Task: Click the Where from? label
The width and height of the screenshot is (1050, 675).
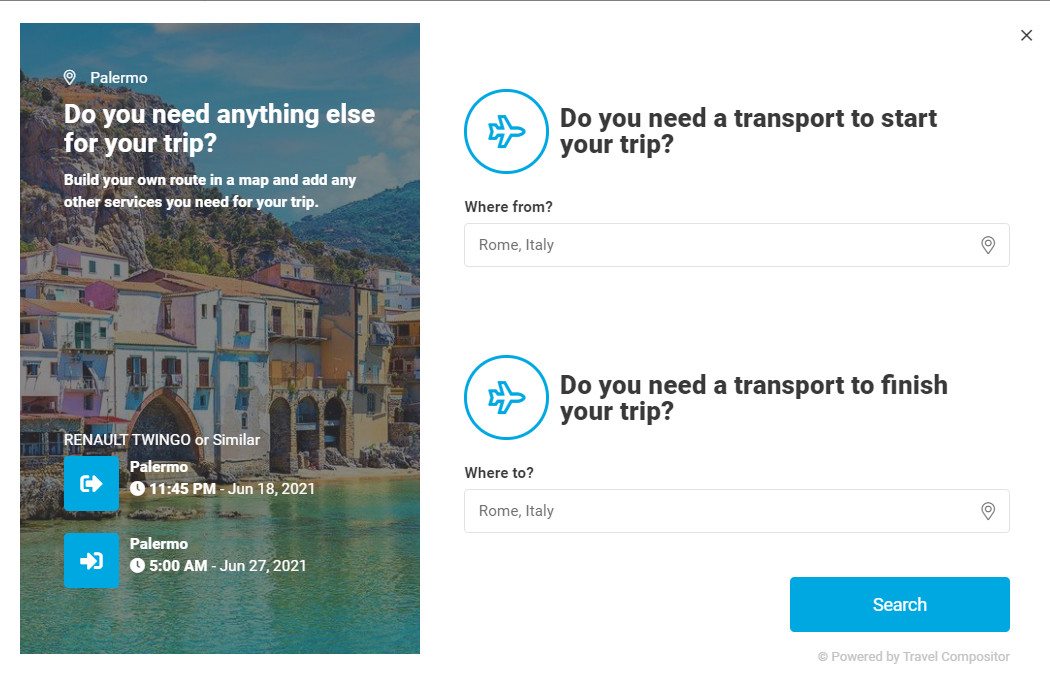Action: [508, 207]
